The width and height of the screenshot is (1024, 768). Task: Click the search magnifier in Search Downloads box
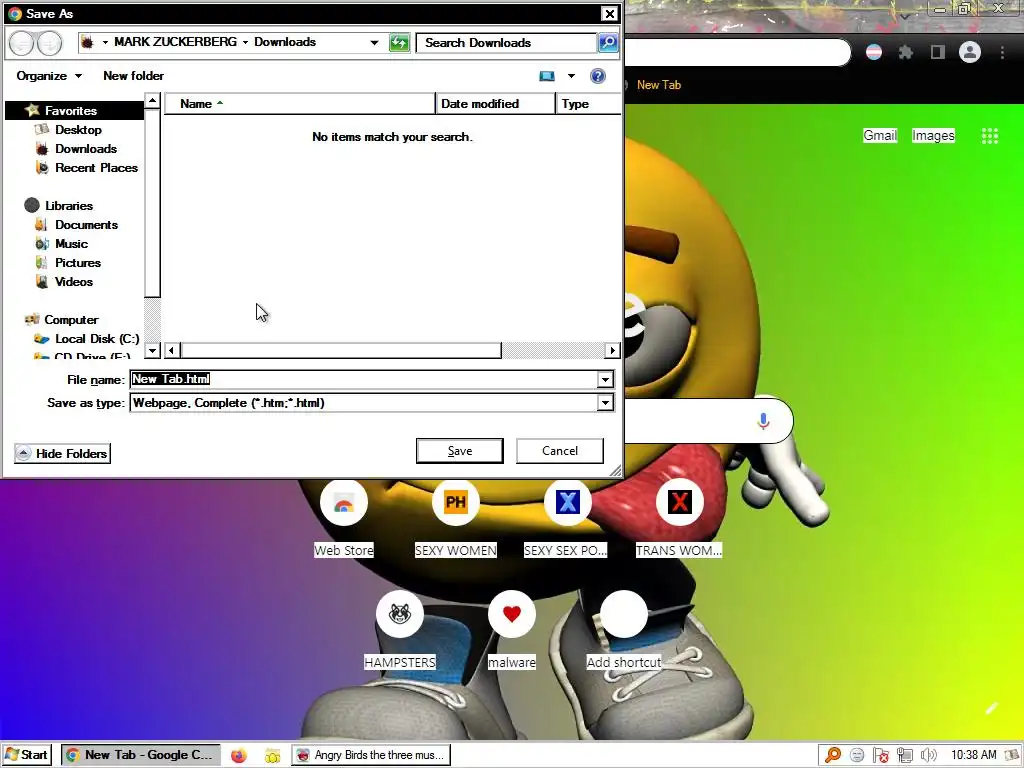pyautogui.click(x=608, y=43)
